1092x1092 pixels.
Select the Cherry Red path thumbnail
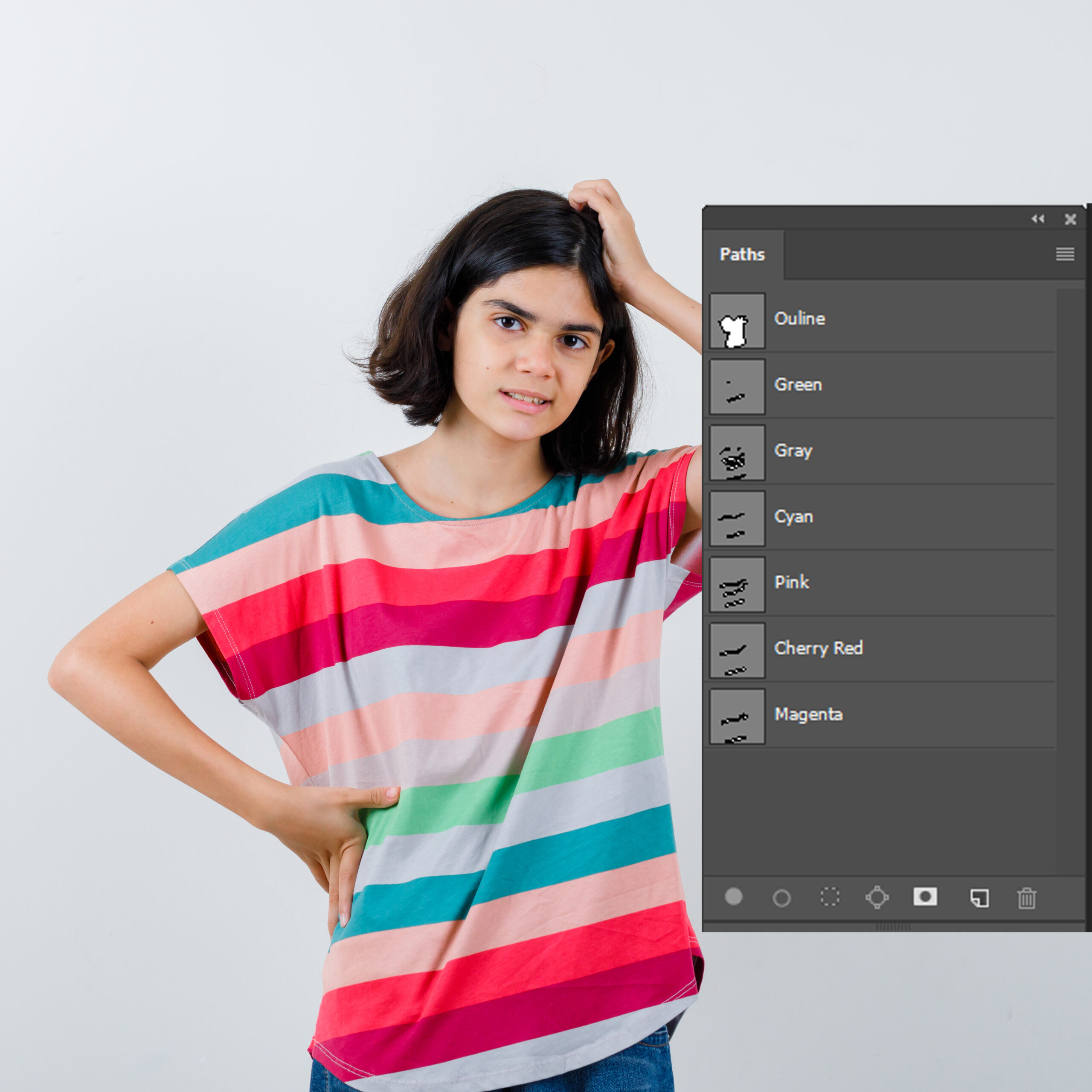(737, 651)
